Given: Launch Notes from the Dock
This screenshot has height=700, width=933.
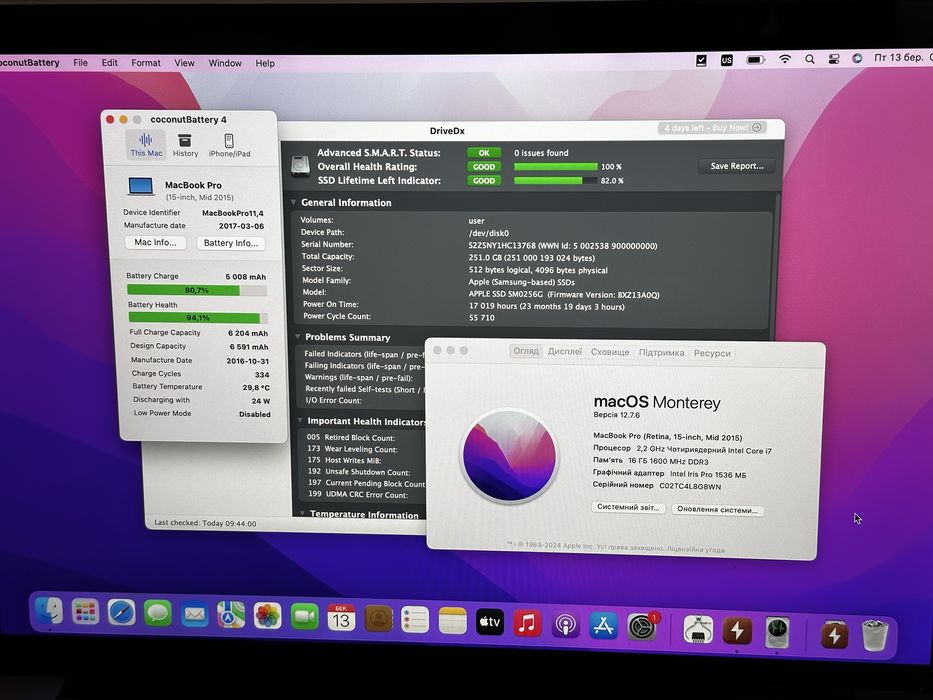Looking at the screenshot, I should pyautogui.click(x=452, y=621).
